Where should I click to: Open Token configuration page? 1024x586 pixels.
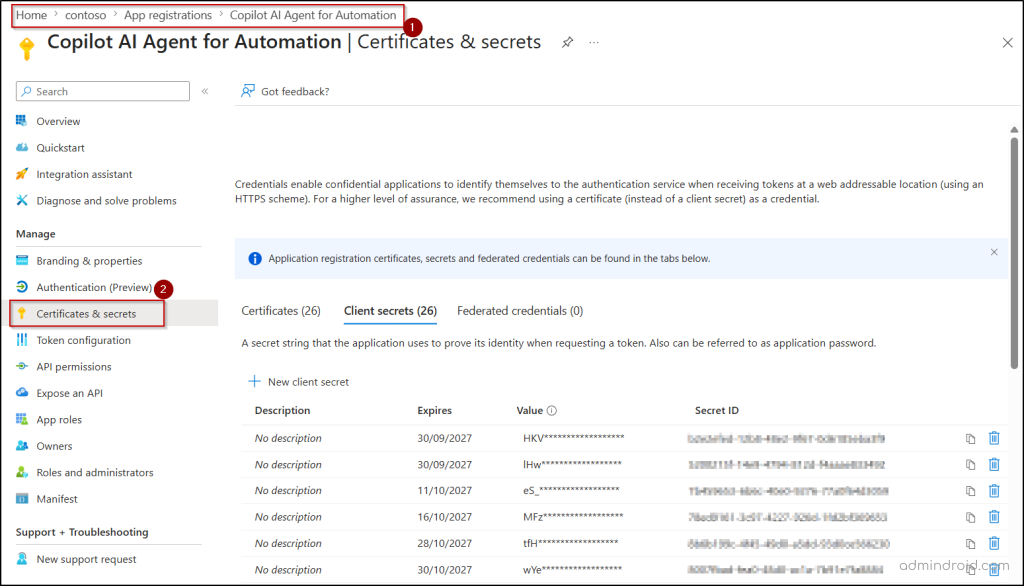pos(84,340)
